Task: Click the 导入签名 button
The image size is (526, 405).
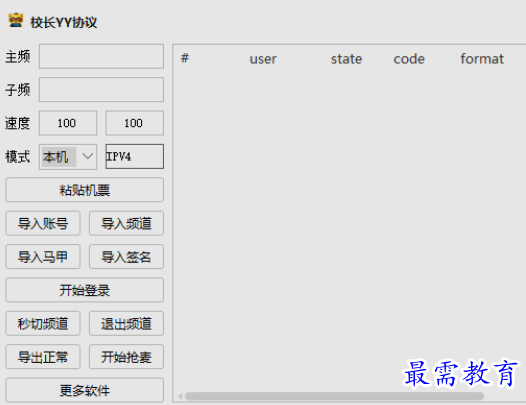Action: (x=126, y=257)
